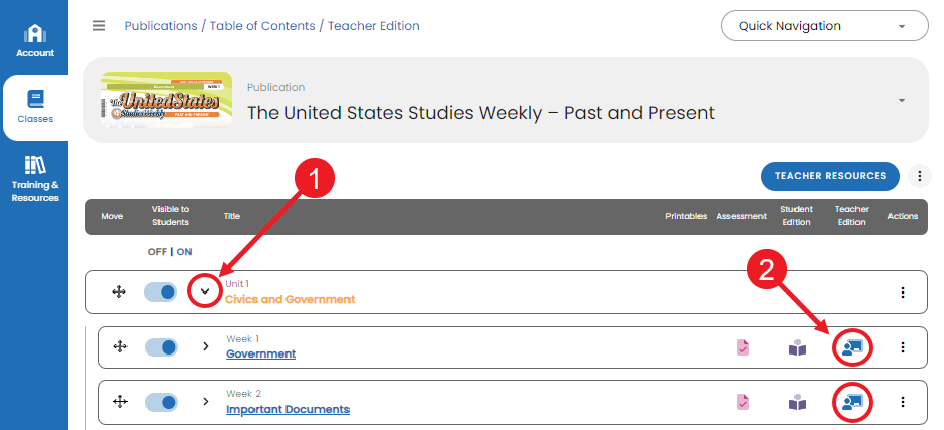Open three-dot actions menu for Government row
This screenshot has height=430, width=944.
(x=902, y=347)
